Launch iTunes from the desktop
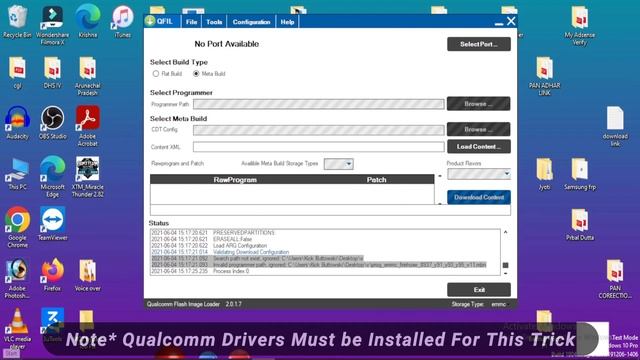The width and height of the screenshot is (640, 360). [122, 22]
